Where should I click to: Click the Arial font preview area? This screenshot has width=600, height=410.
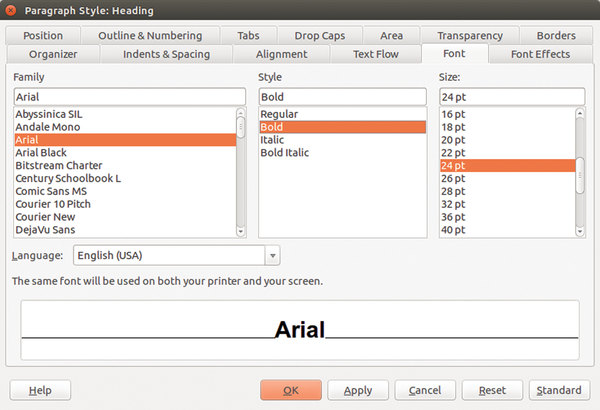300,330
